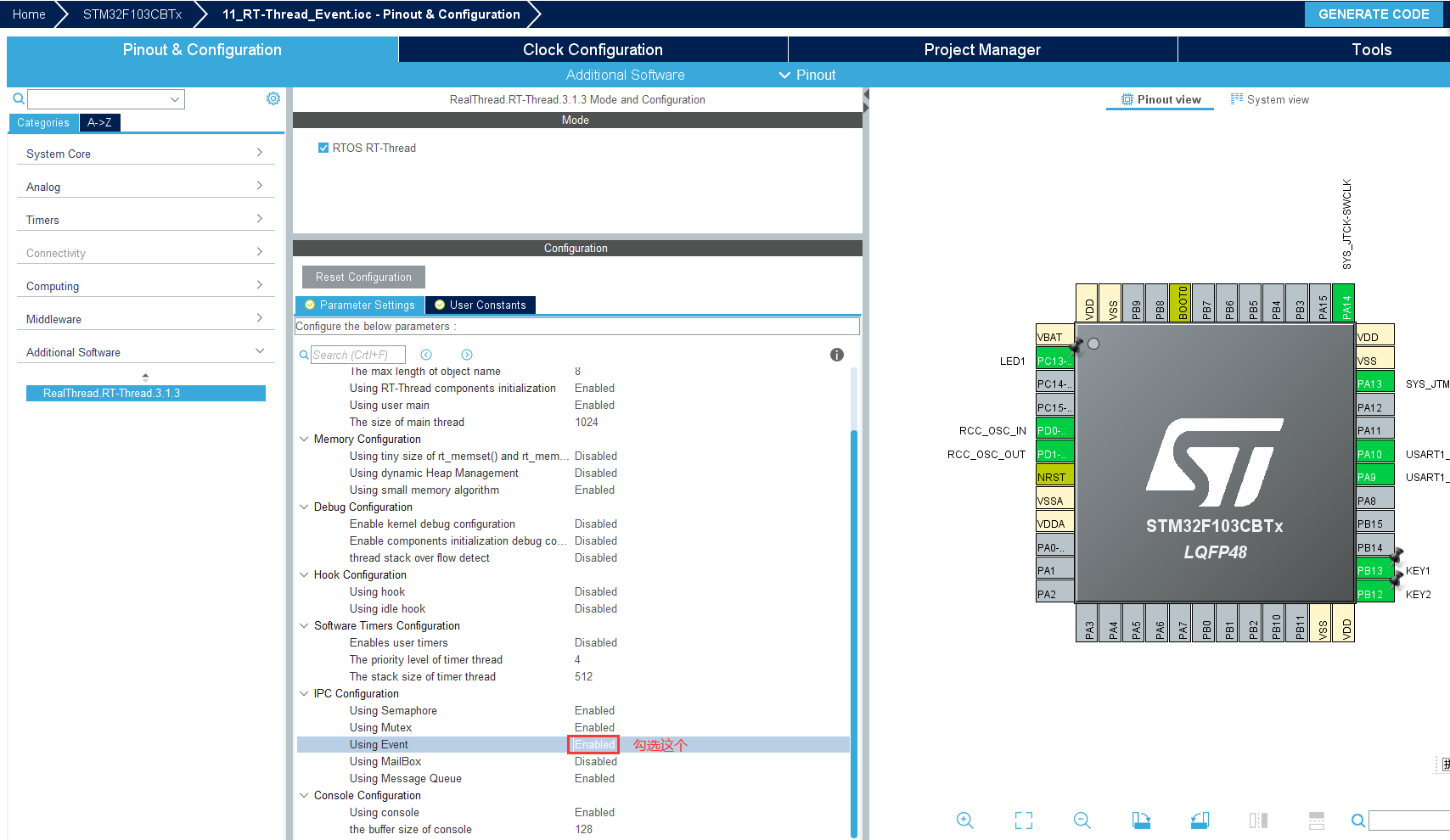Collapse the Memory Configuration group

tap(304, 439)
